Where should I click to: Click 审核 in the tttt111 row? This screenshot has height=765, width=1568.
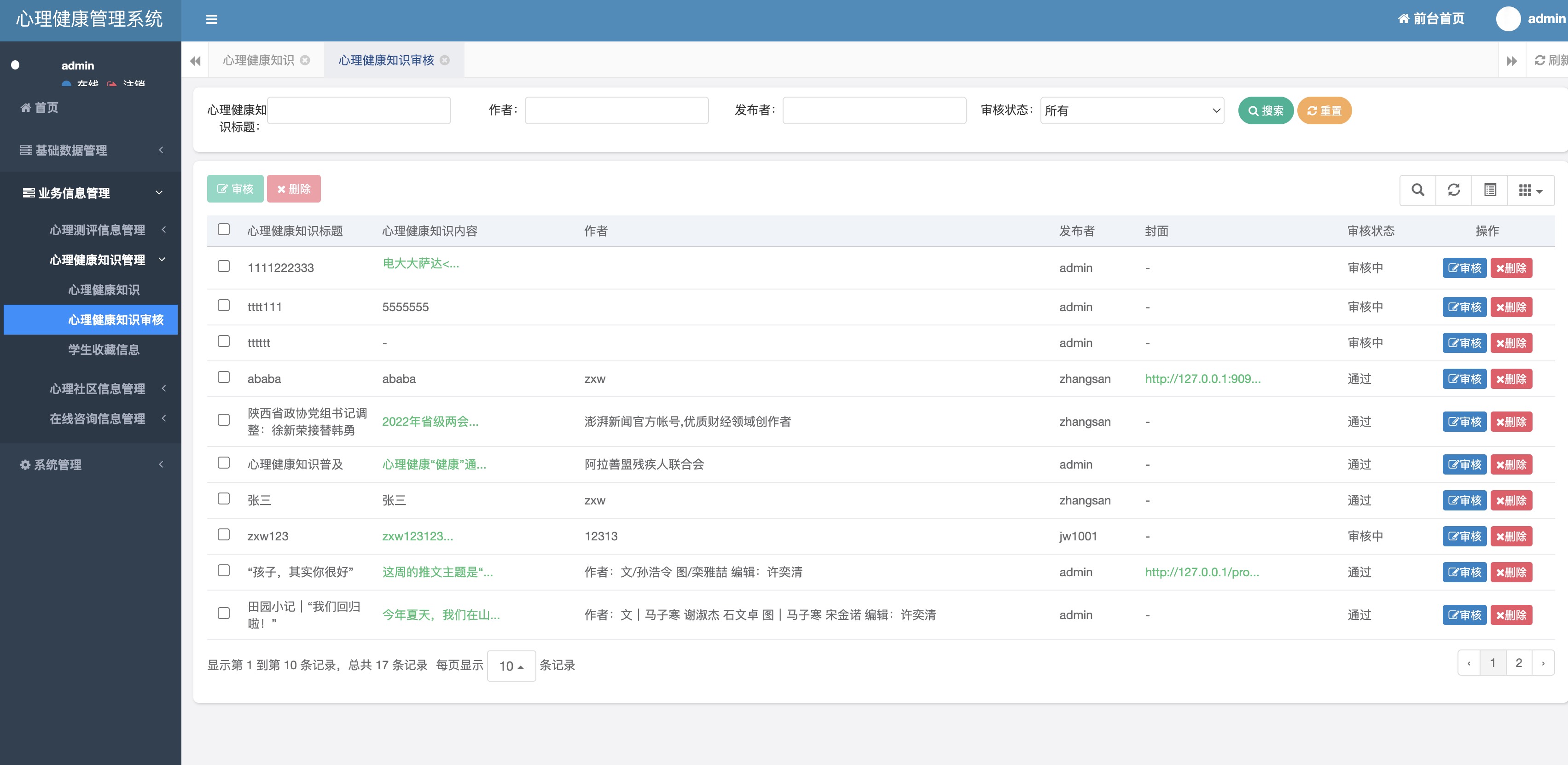coord(1464,307)
